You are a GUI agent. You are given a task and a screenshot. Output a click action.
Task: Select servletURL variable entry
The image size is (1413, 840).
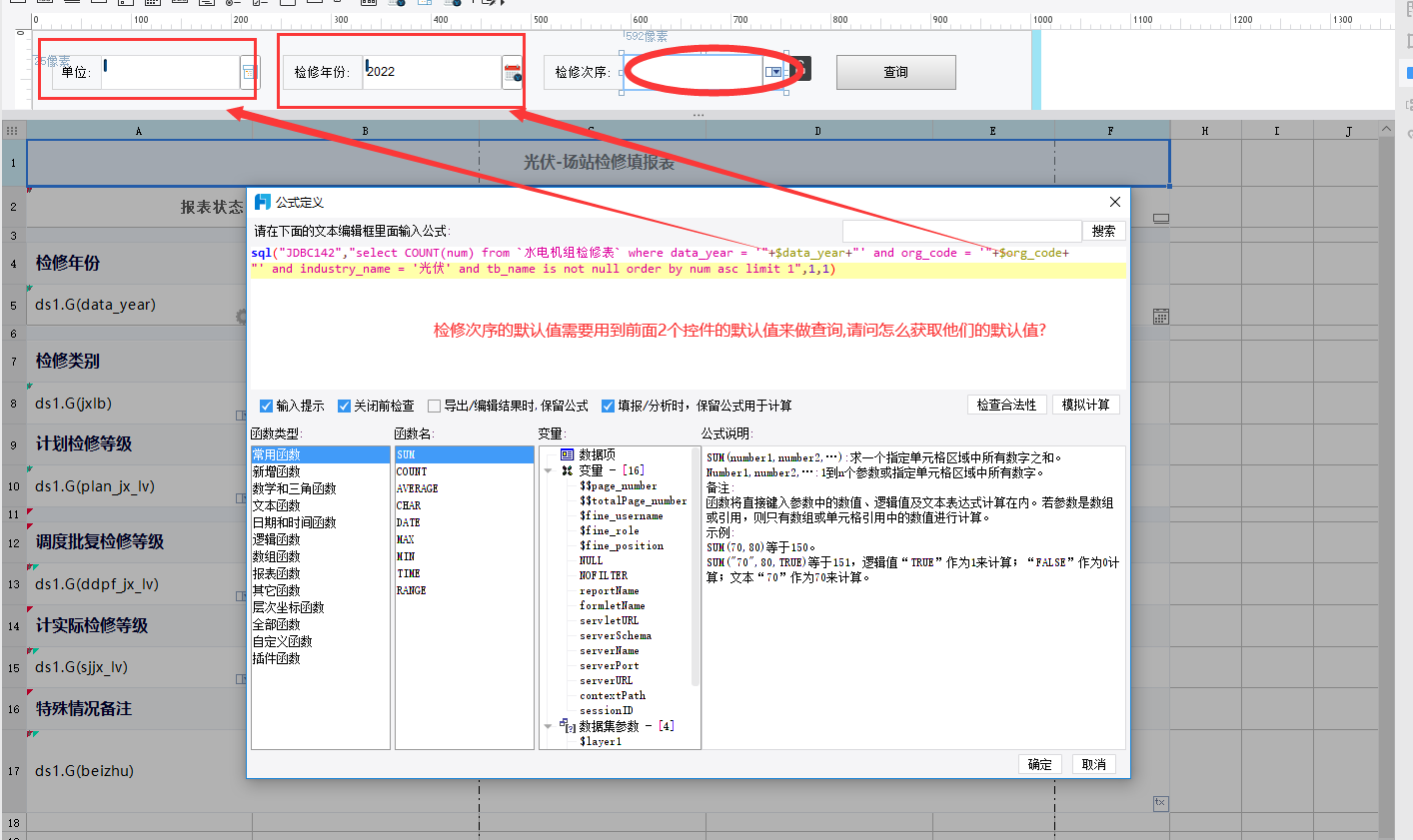tap(609, 620)
